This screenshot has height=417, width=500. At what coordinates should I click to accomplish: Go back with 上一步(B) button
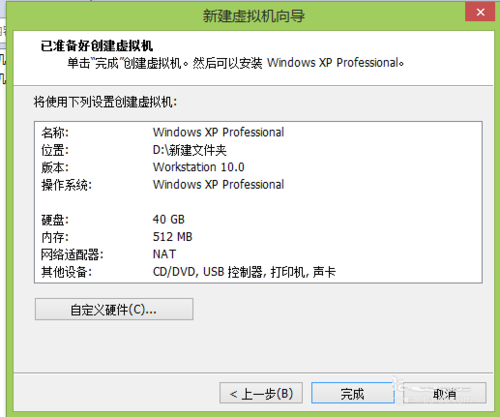point(261,393)
